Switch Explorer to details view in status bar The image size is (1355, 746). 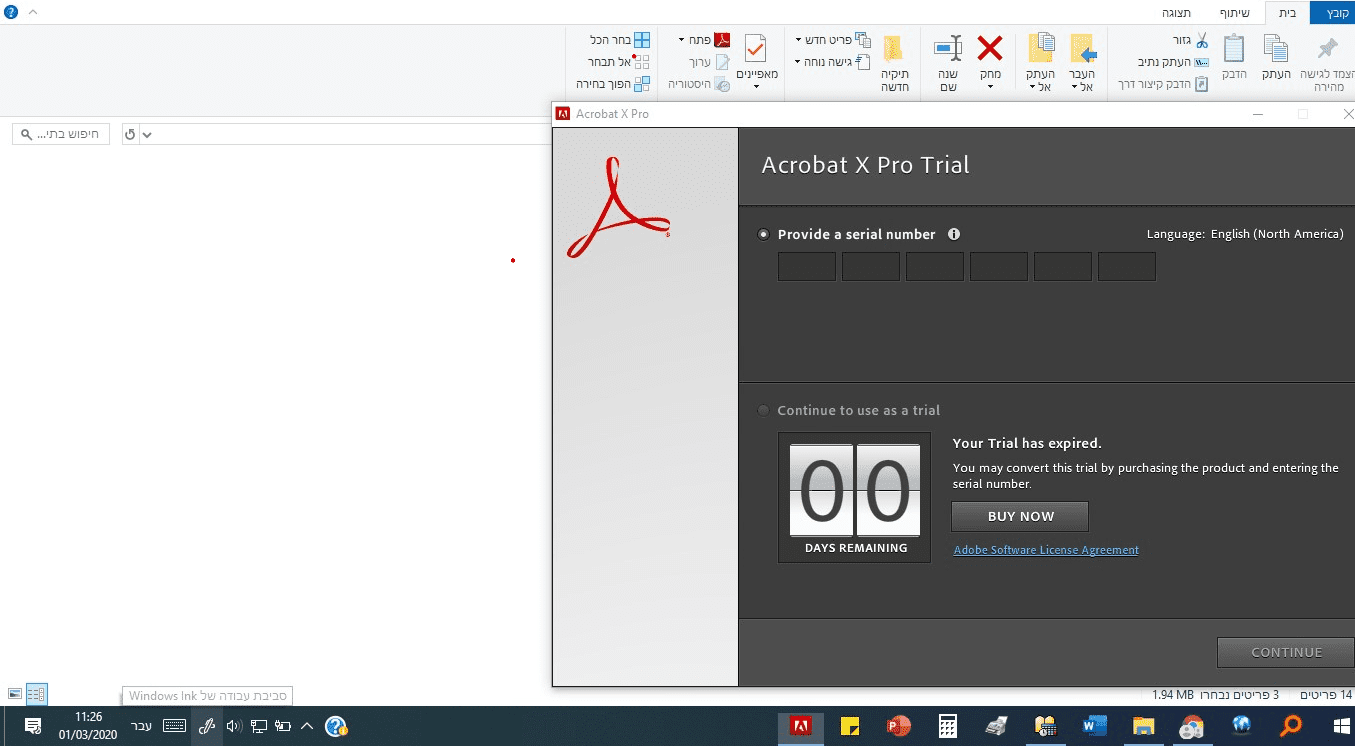coord(37,693)
